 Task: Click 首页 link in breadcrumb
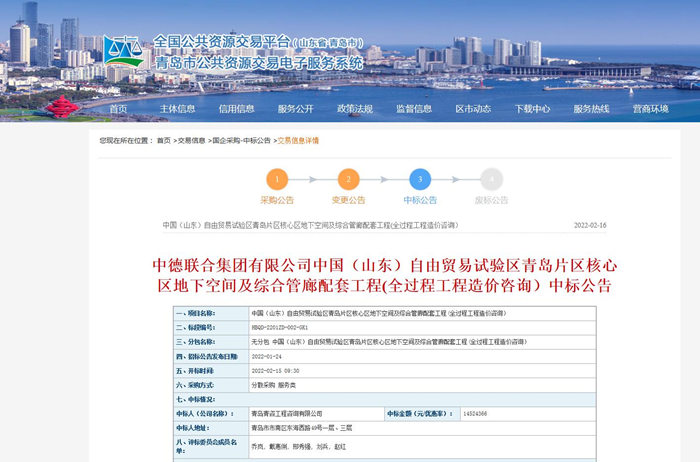click(163, 141)
